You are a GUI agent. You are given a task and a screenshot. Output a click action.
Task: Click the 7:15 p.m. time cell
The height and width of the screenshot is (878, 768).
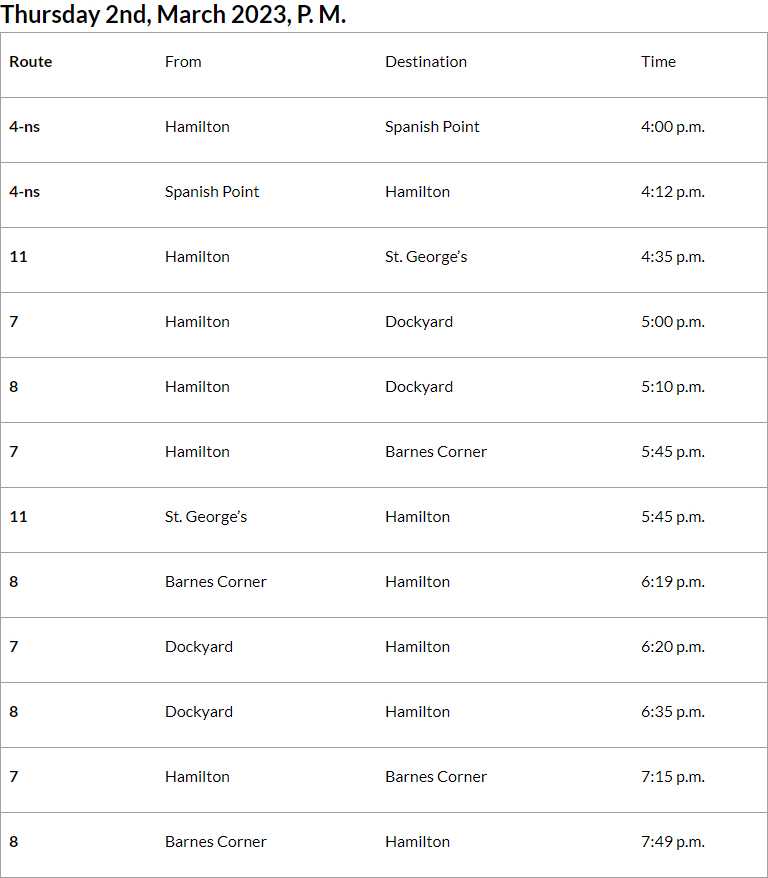(673, 777)
